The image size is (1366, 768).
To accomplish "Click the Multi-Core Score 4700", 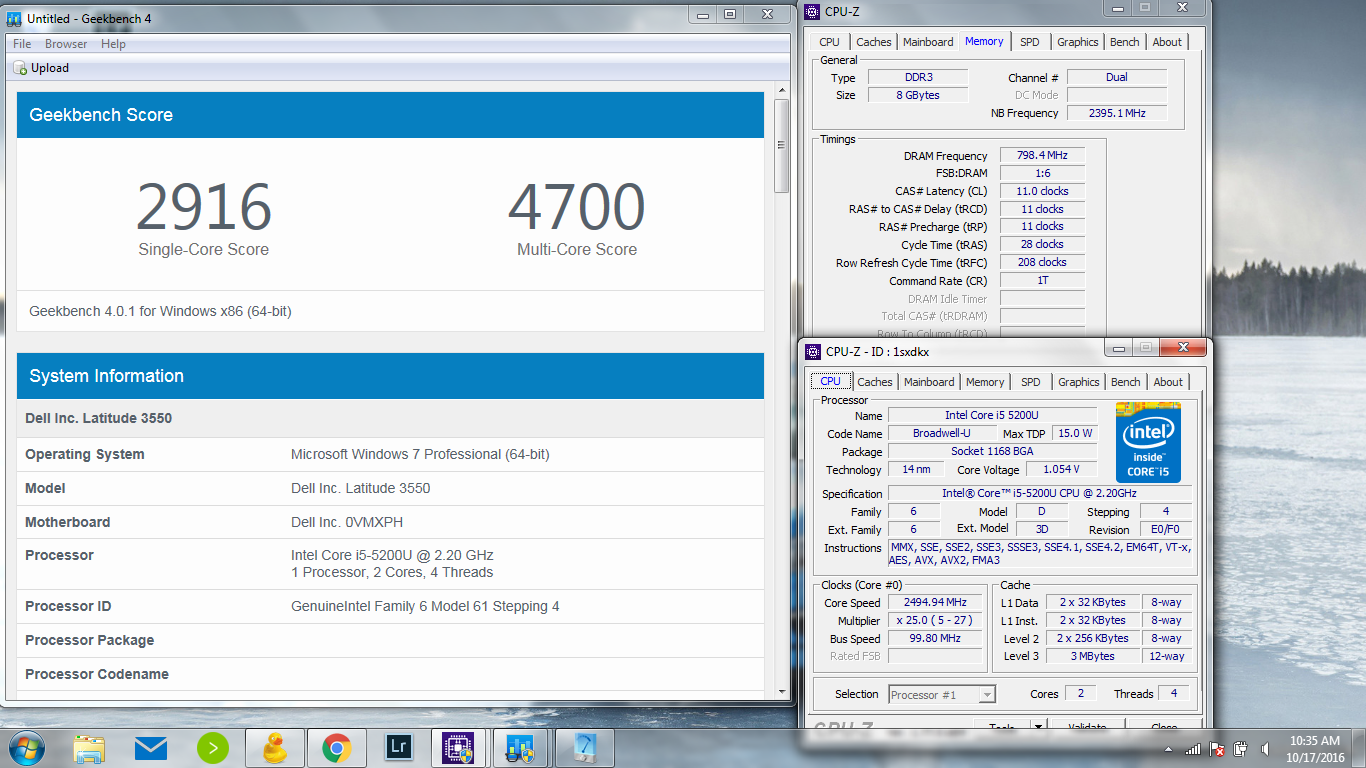I will [x=576, y=207].
